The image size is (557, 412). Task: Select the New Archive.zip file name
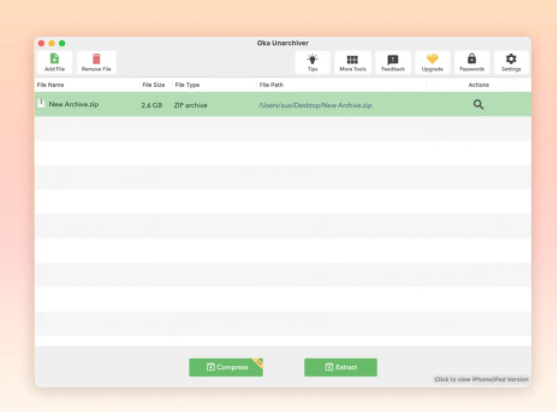[74, 104]
